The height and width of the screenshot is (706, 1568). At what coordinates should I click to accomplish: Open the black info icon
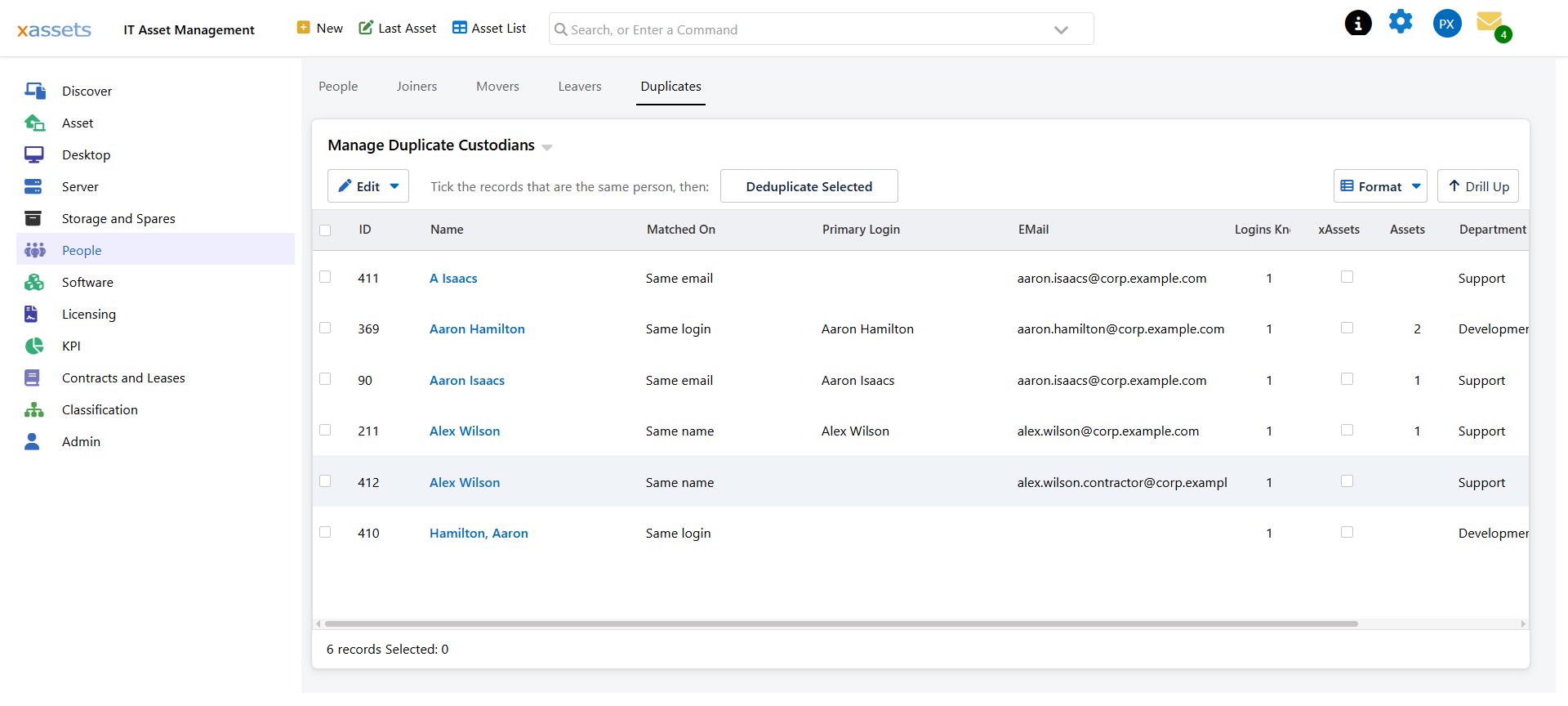1358,23
